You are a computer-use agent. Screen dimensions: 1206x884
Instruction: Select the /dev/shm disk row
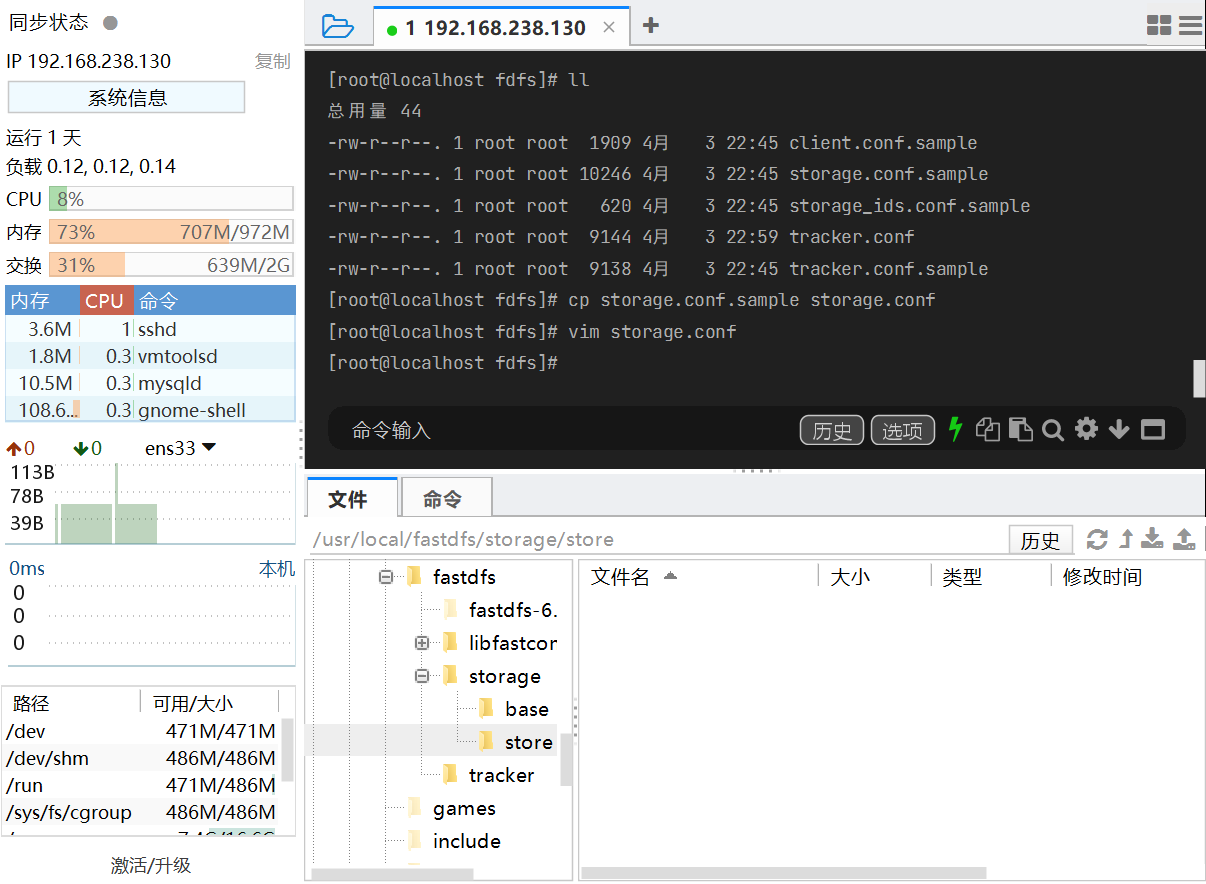pos(143,758)
